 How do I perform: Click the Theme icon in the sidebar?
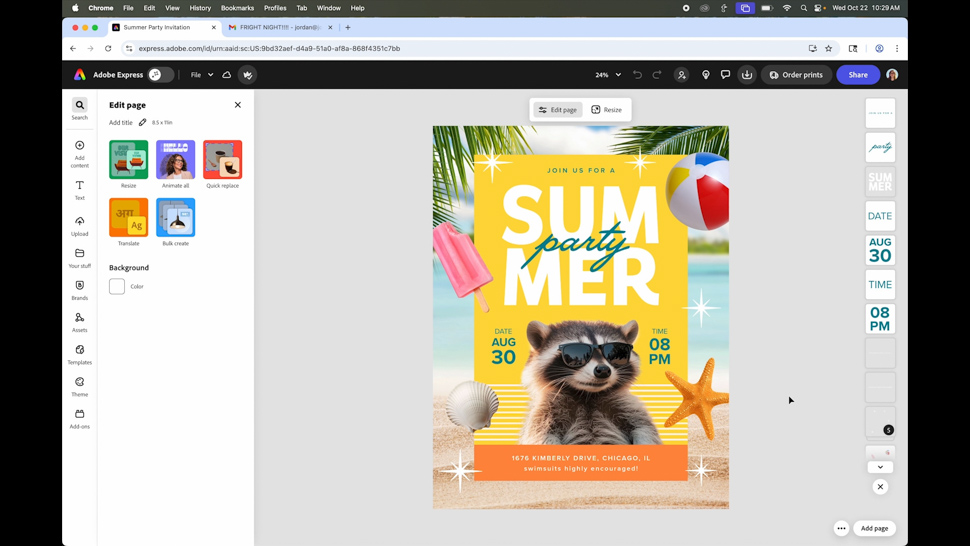[x=80, y=386]
